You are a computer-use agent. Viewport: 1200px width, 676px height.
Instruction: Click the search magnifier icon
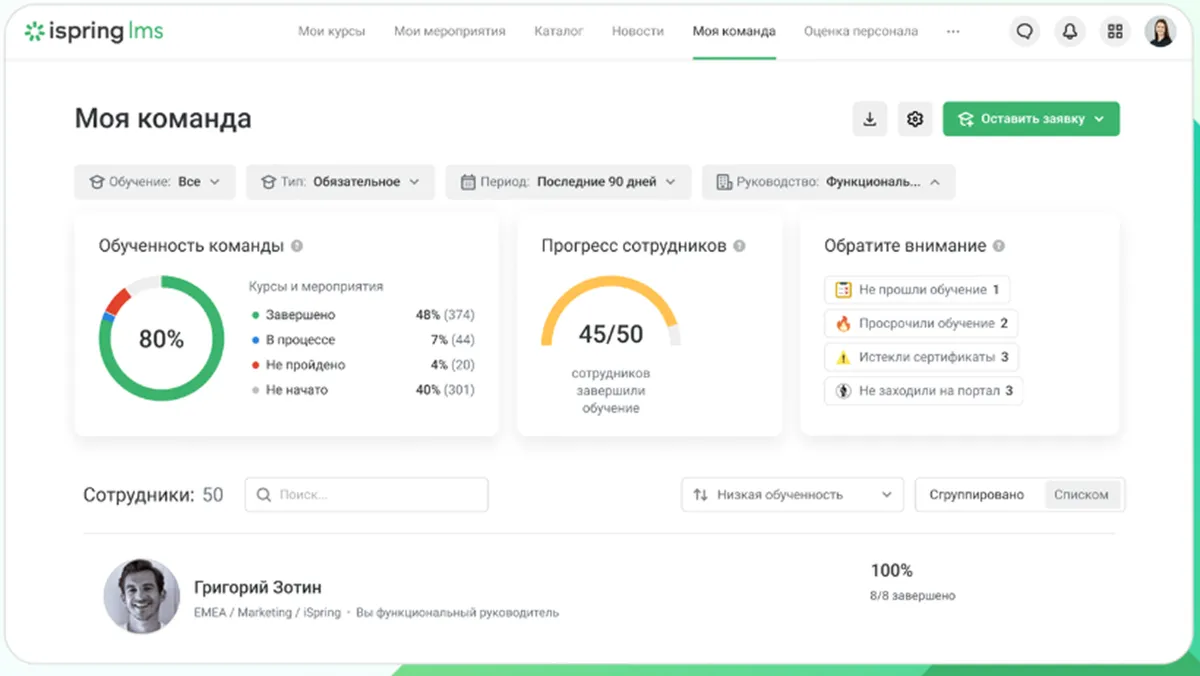tap(264, 495)
